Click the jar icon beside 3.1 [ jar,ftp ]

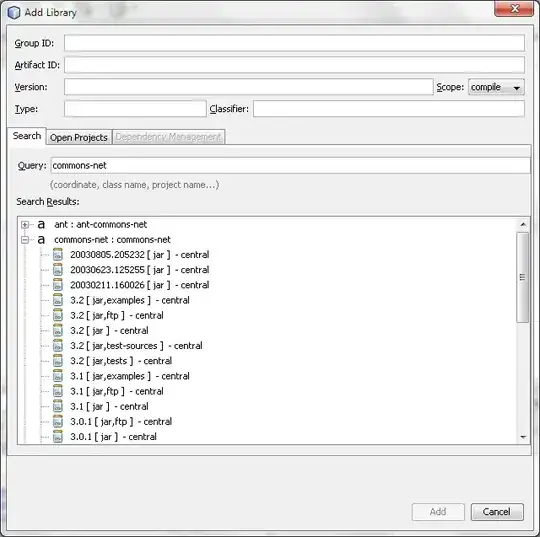click(x=58, y=391)
